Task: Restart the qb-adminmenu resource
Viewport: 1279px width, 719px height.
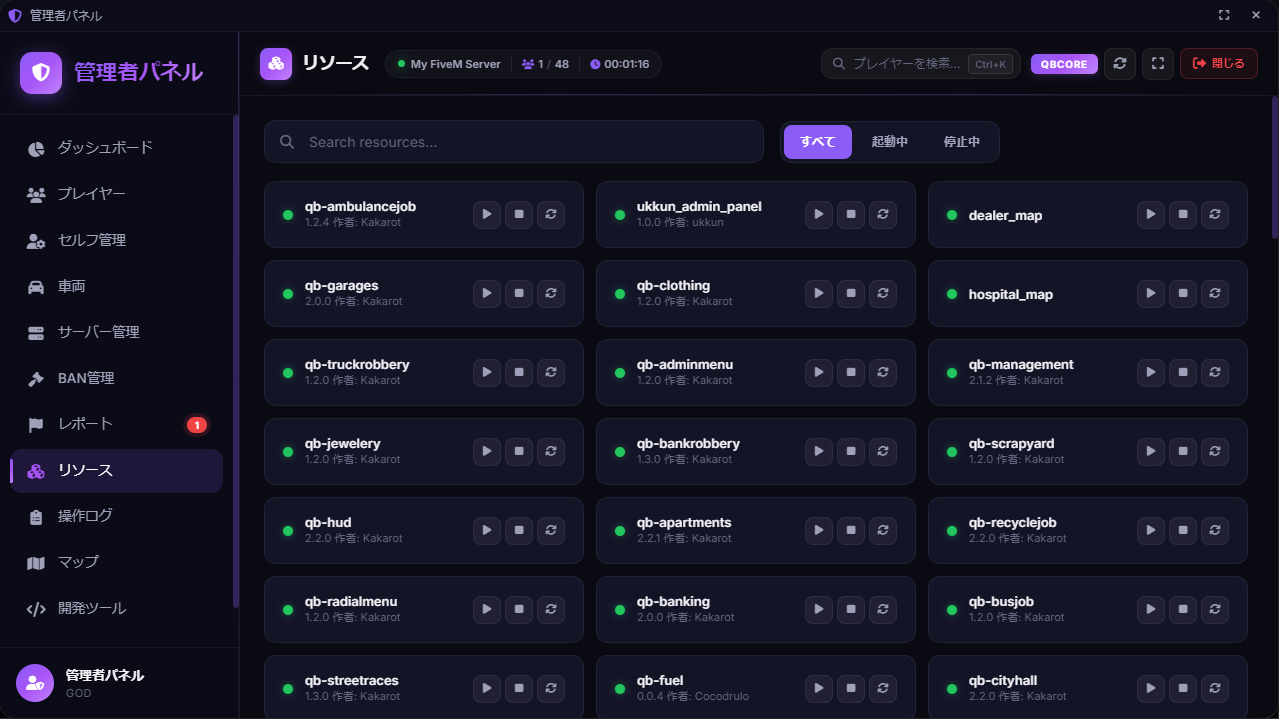Action: [883, 372]
